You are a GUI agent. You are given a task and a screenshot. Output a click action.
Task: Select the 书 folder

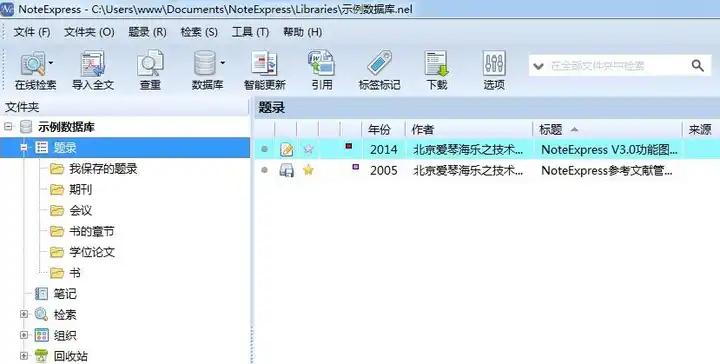[x=75, y=273]
